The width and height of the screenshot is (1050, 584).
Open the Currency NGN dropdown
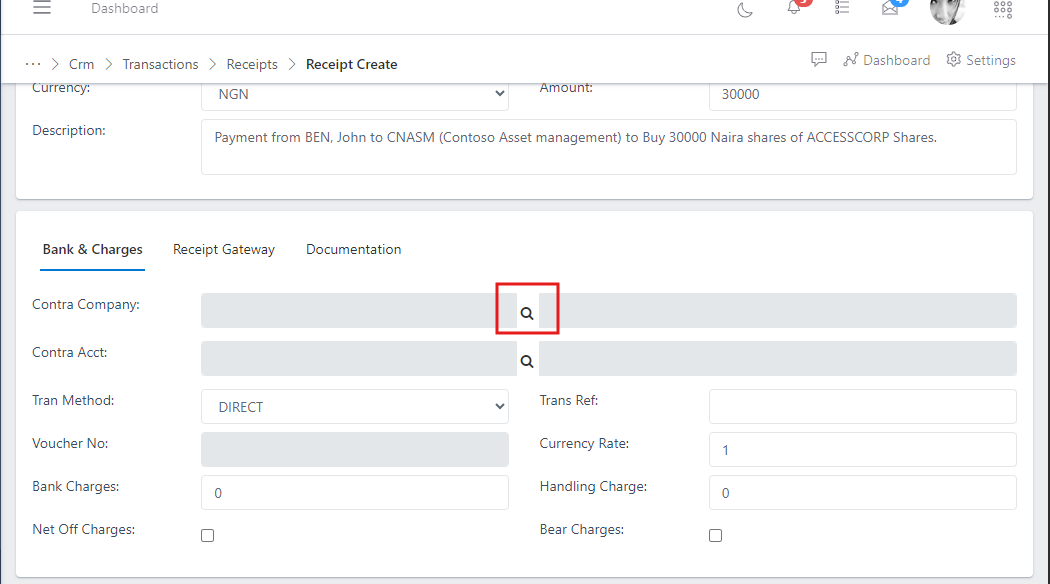354,93
